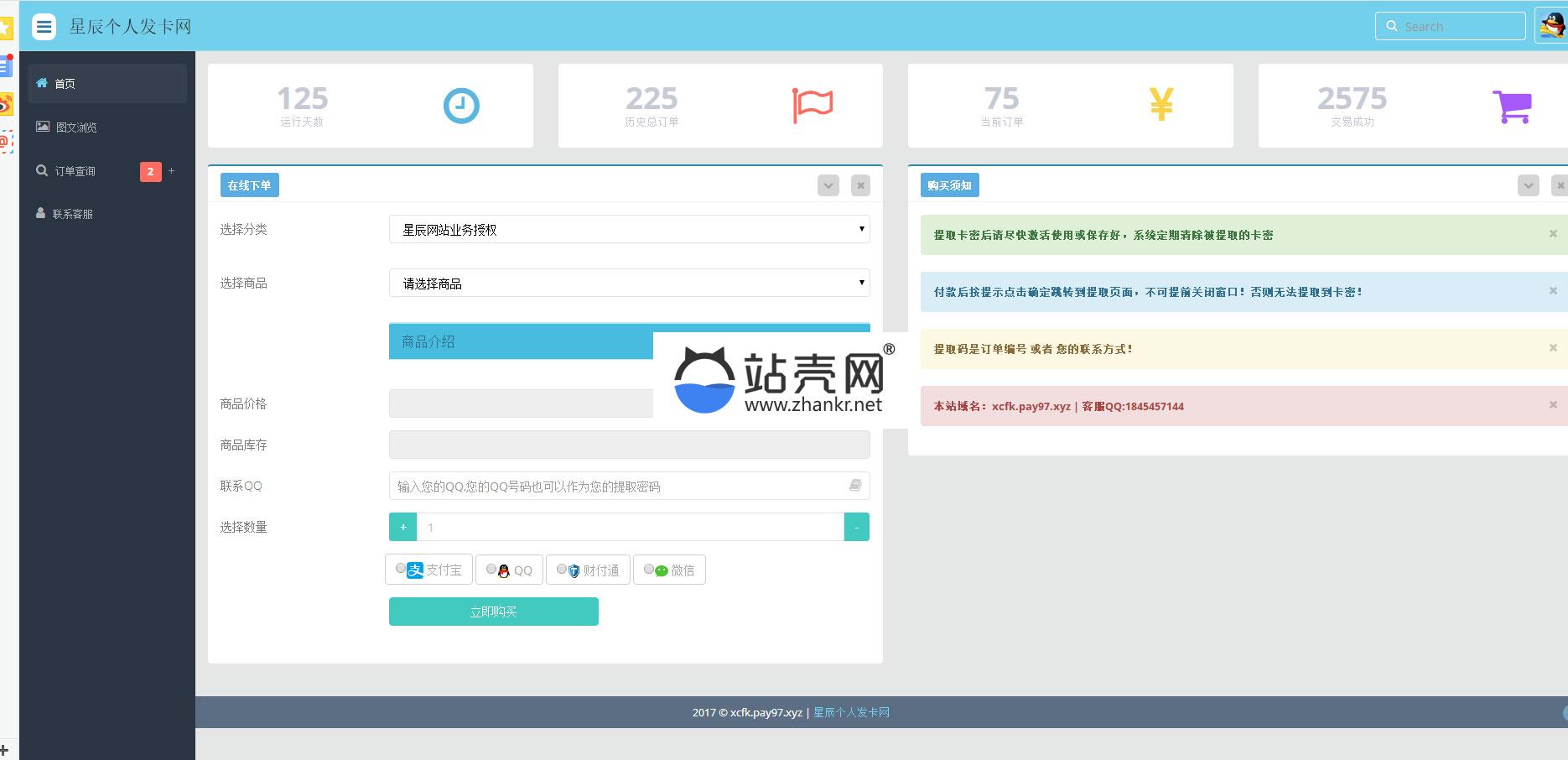Click the 立即购买 buy now button
Screen dimensions: 1568x760
click(493, 612)
